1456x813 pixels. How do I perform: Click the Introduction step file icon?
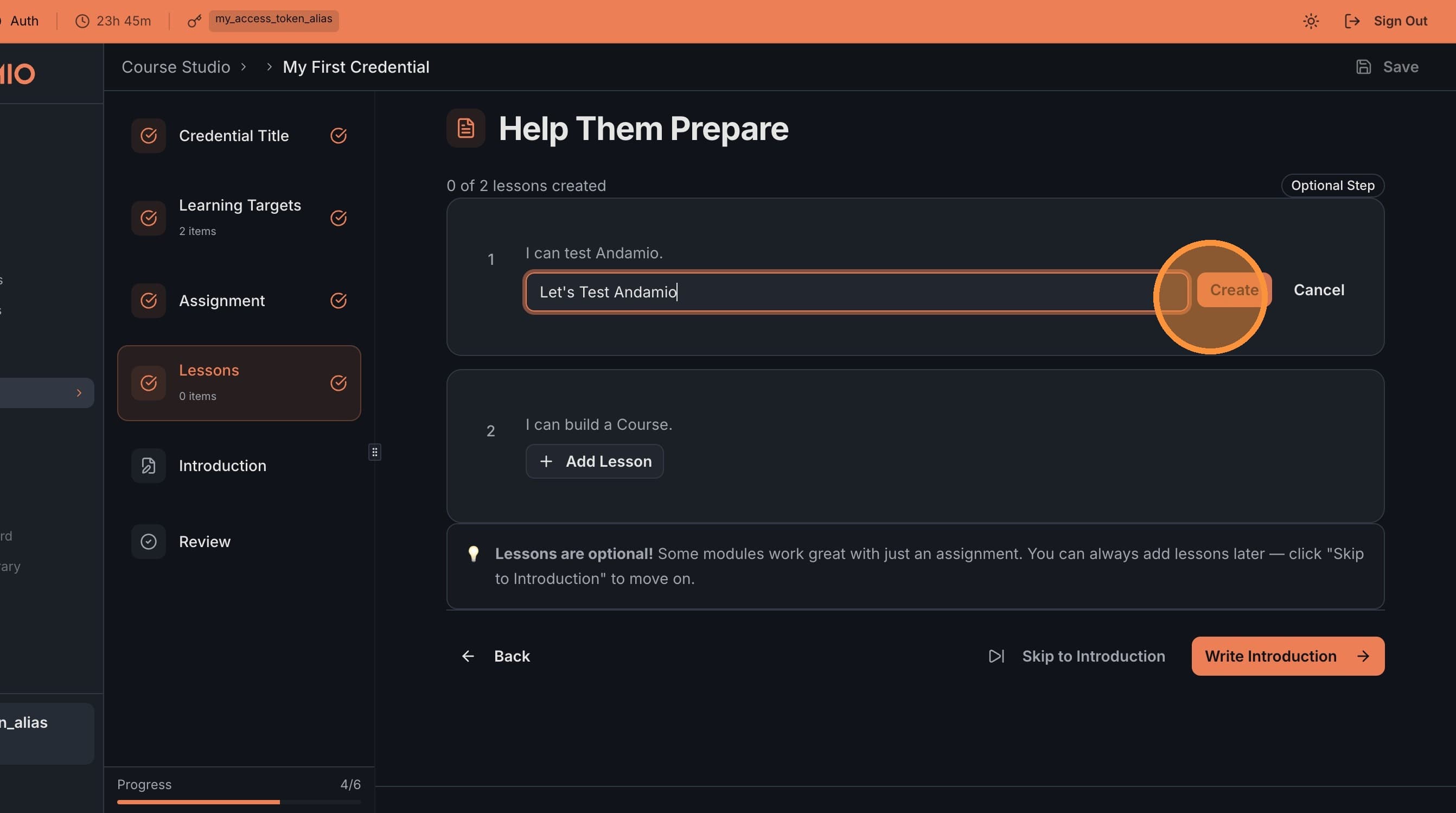(149, 465)
